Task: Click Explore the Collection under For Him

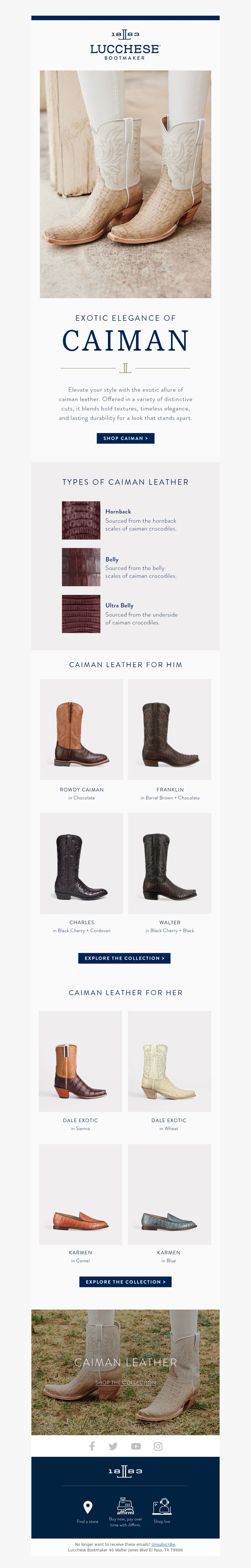Action: pos(124,958)
